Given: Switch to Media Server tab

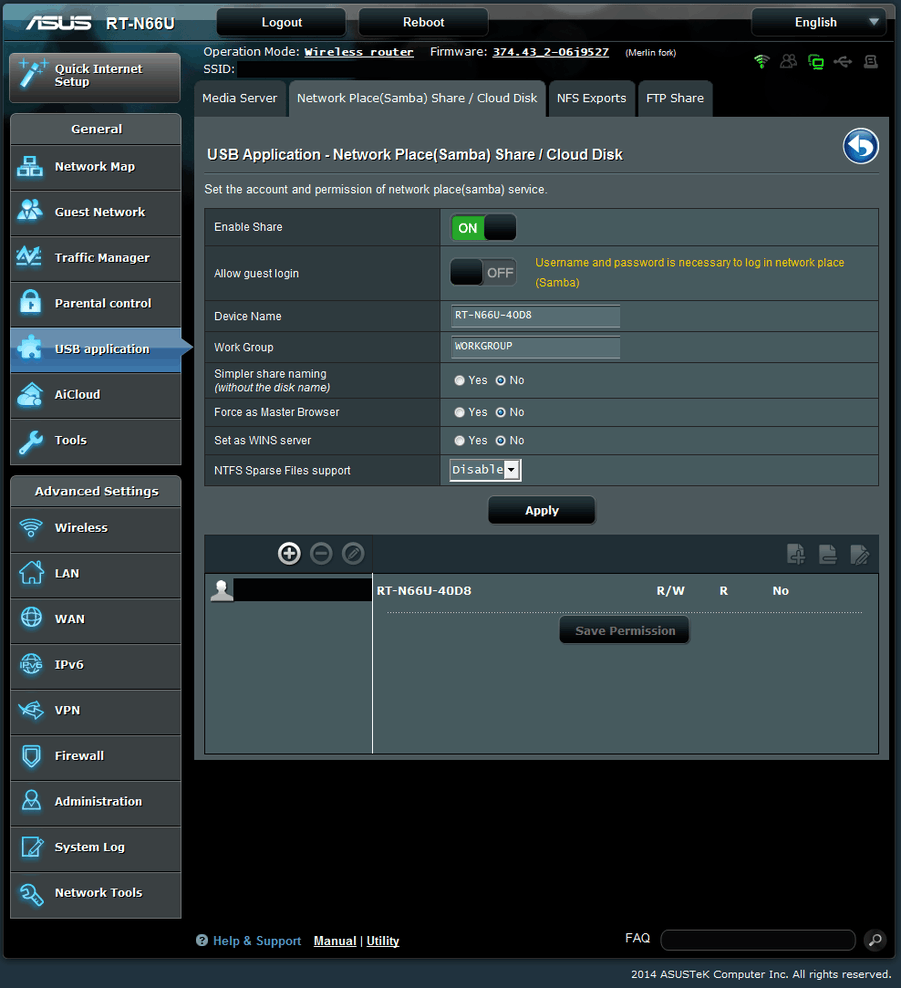Looking at the screenshot, I should pos(239,98).
